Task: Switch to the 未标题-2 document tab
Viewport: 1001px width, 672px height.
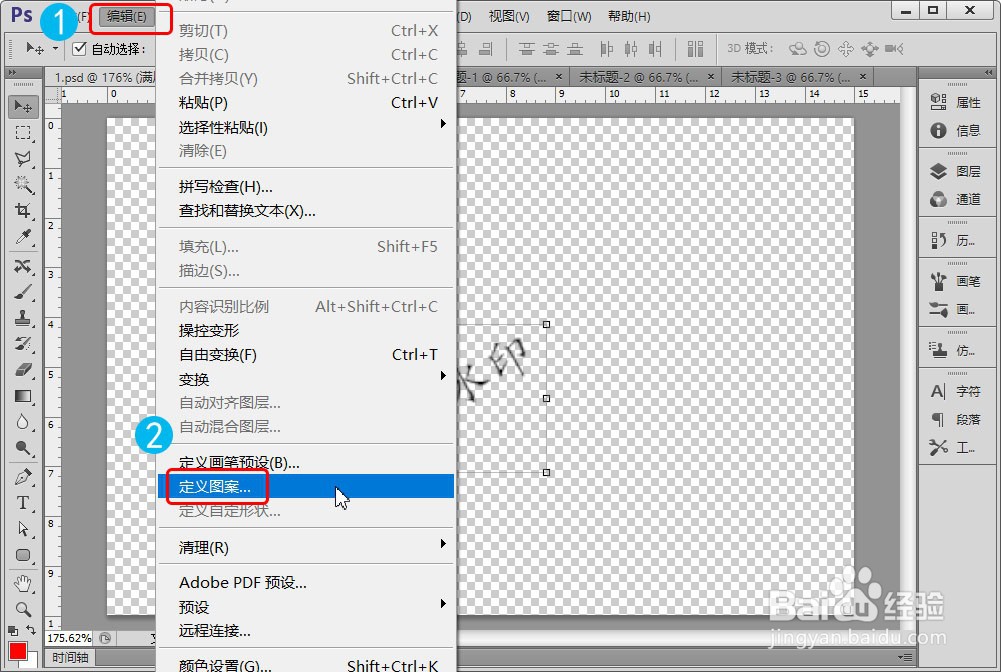Action: (x=638, y=77)
